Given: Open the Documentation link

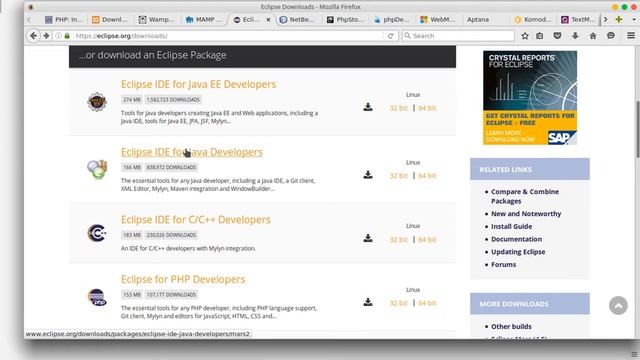Looking at the screenshot, I should point(516,239).
